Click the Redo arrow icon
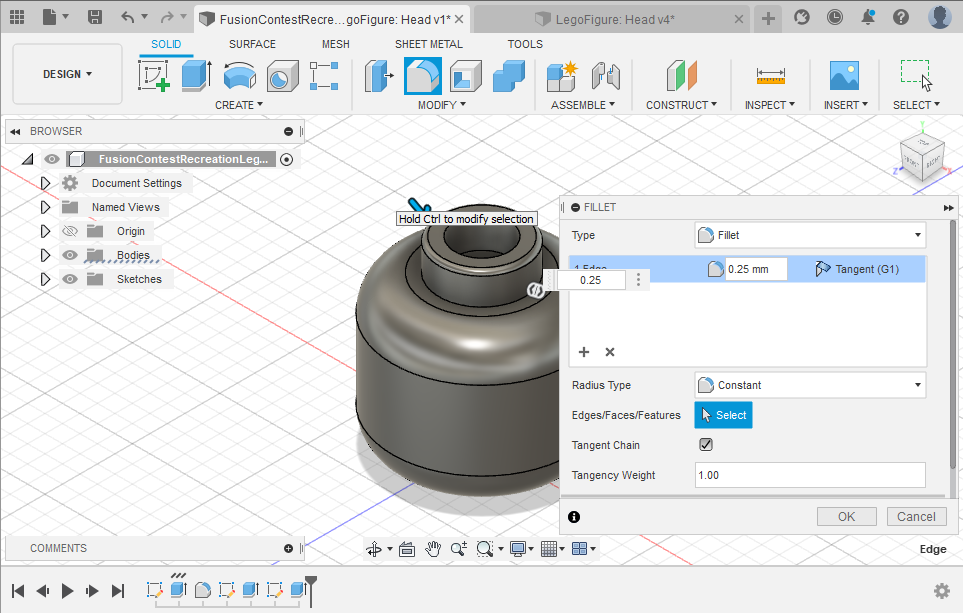The image size is (963, 613). pos(167,17)
